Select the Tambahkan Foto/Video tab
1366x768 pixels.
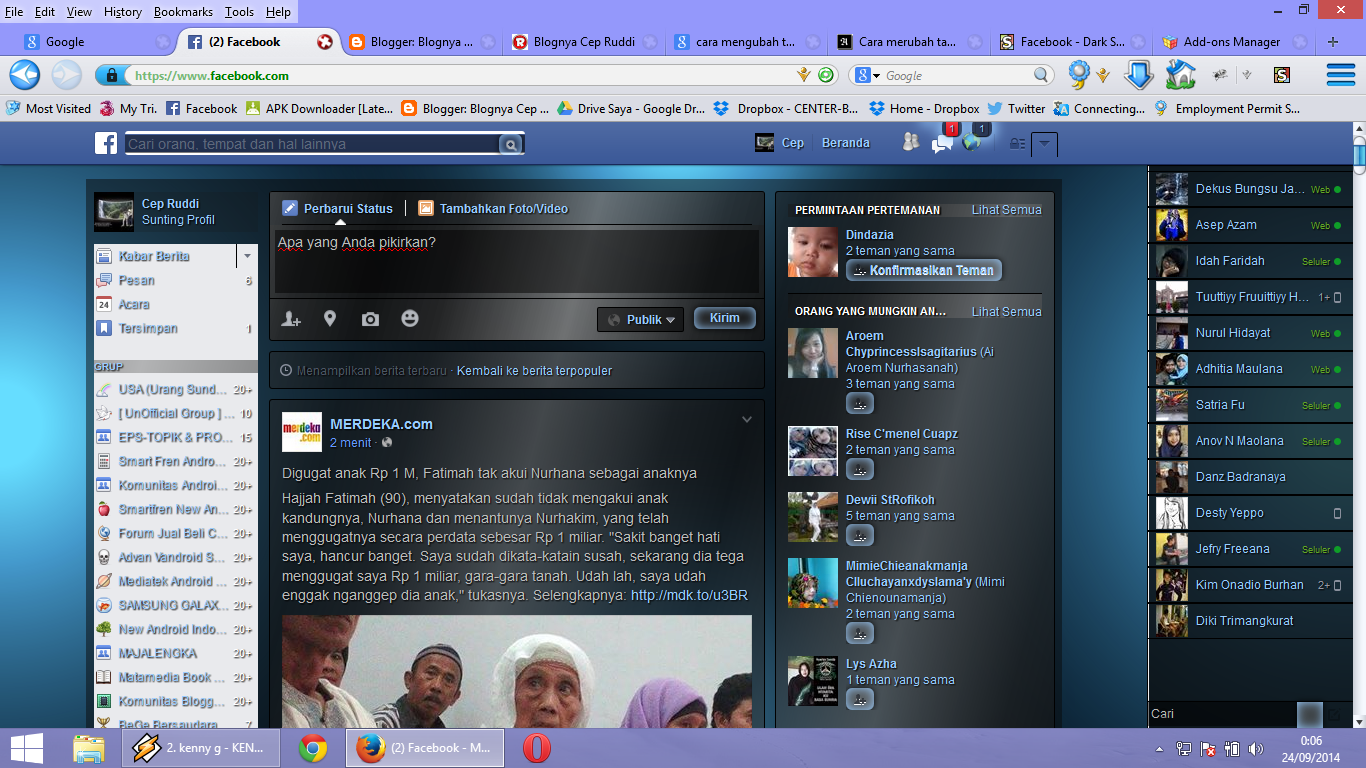493,209
